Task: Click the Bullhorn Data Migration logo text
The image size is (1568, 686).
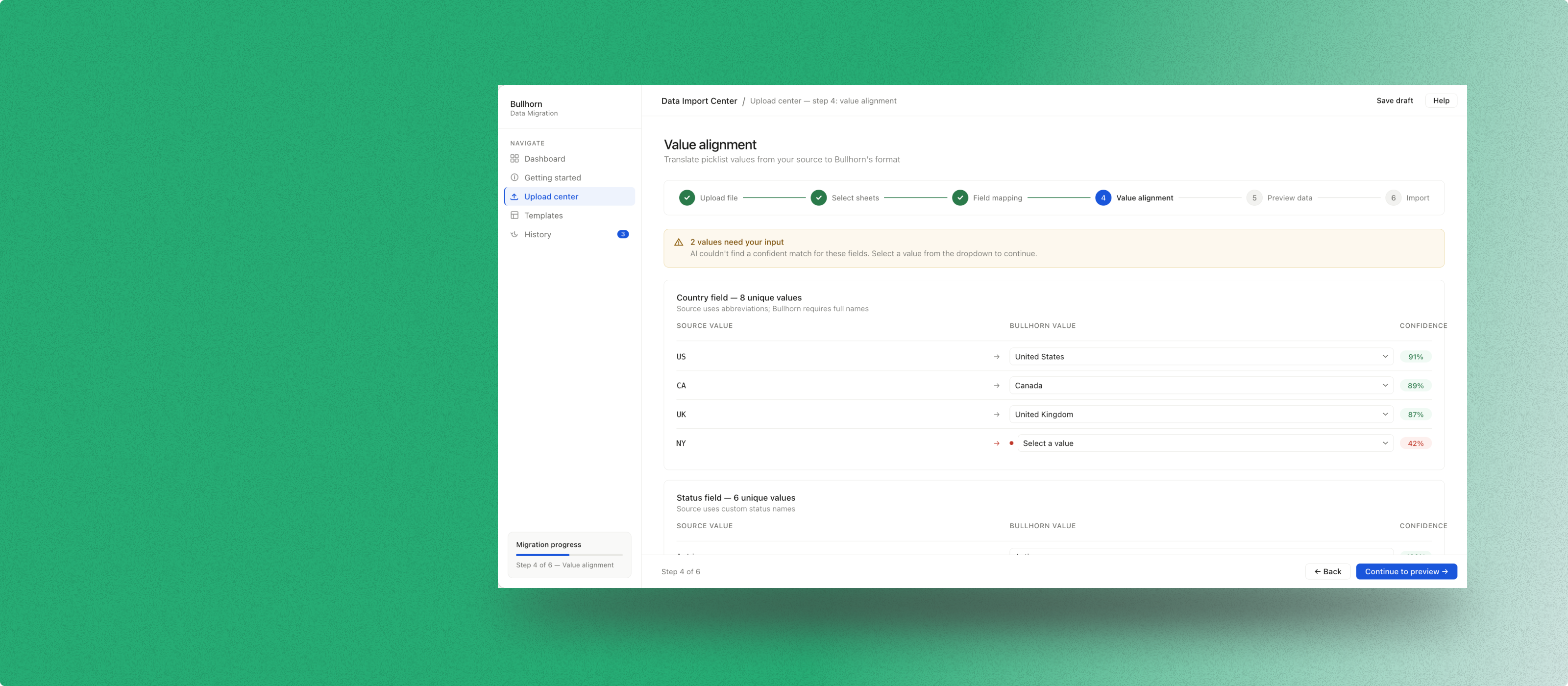Action: [534, 108]
